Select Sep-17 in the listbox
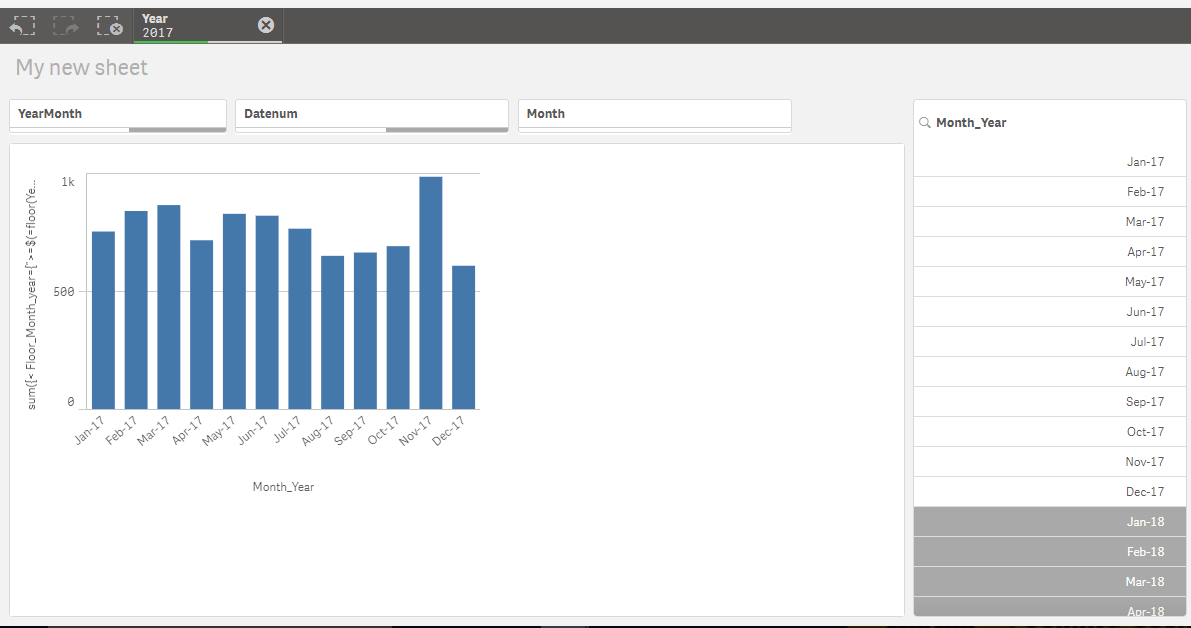 pos(1049,402)
